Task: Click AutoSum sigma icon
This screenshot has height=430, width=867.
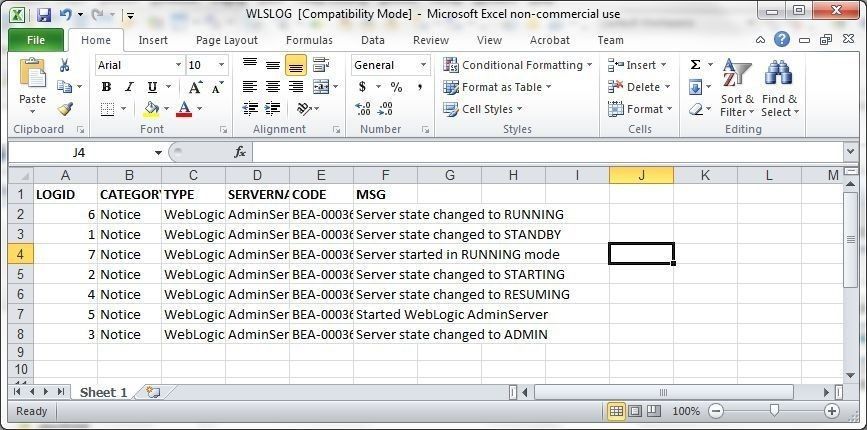Action: (695, 65)
